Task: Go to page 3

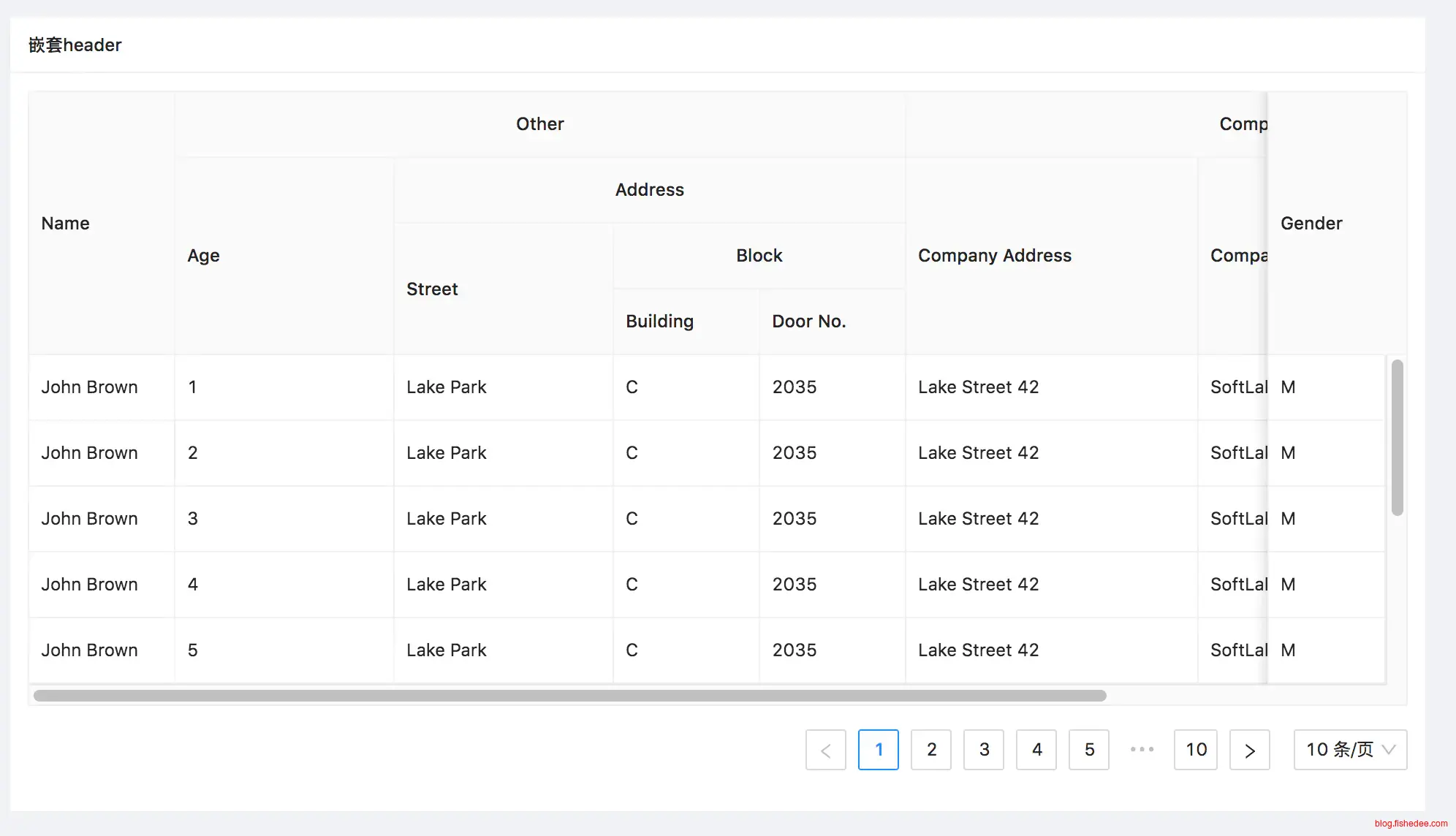Action: tap(983, 750)
